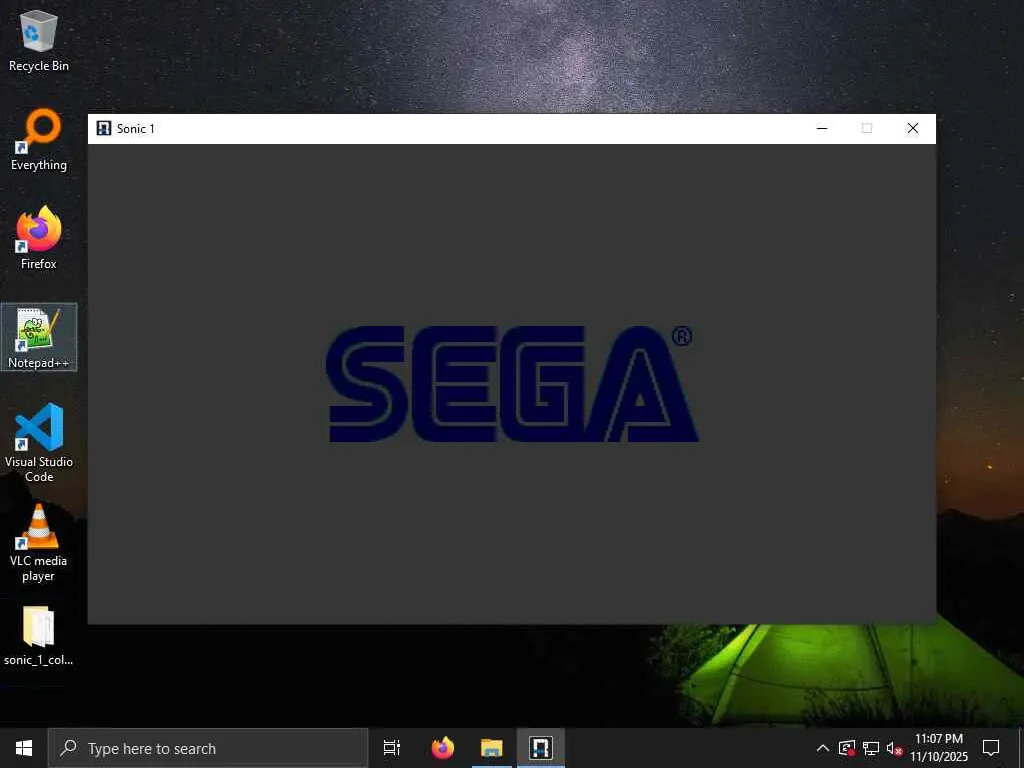Click the Sonic 1 title bar text

pos(136,129)
